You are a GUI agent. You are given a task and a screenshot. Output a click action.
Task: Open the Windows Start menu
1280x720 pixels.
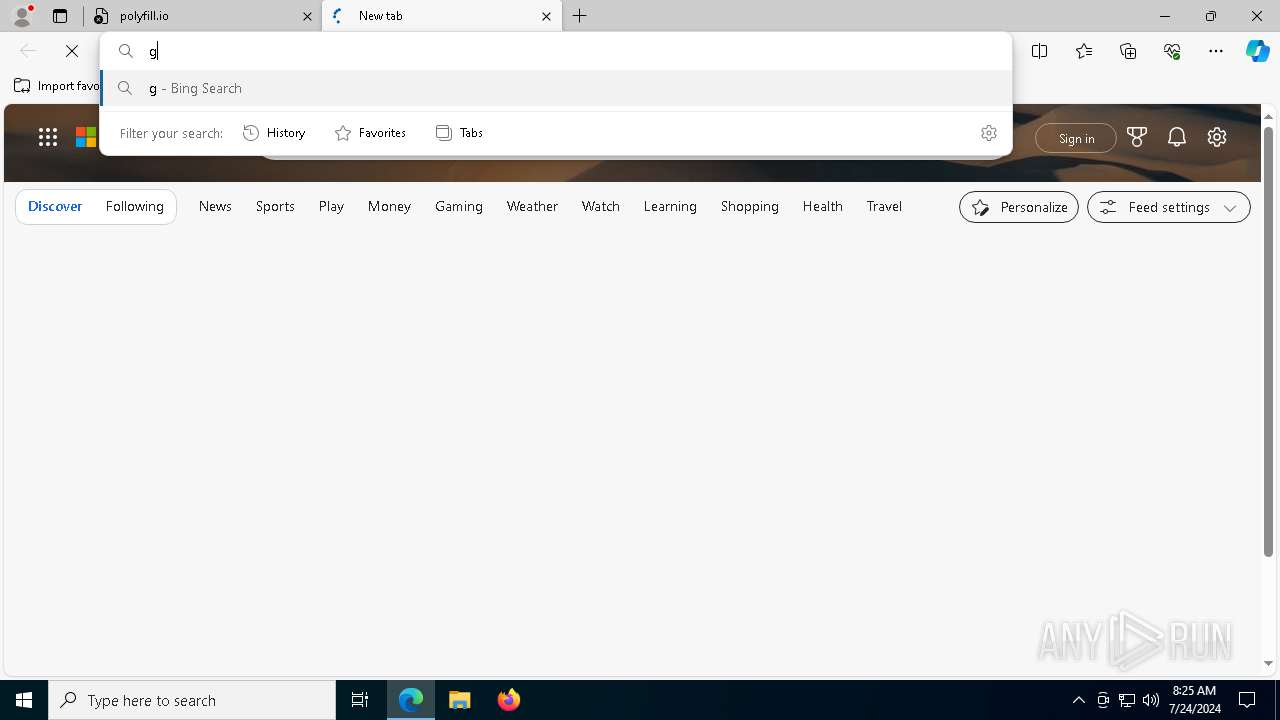pyautogui.click(x=24, y=700)
